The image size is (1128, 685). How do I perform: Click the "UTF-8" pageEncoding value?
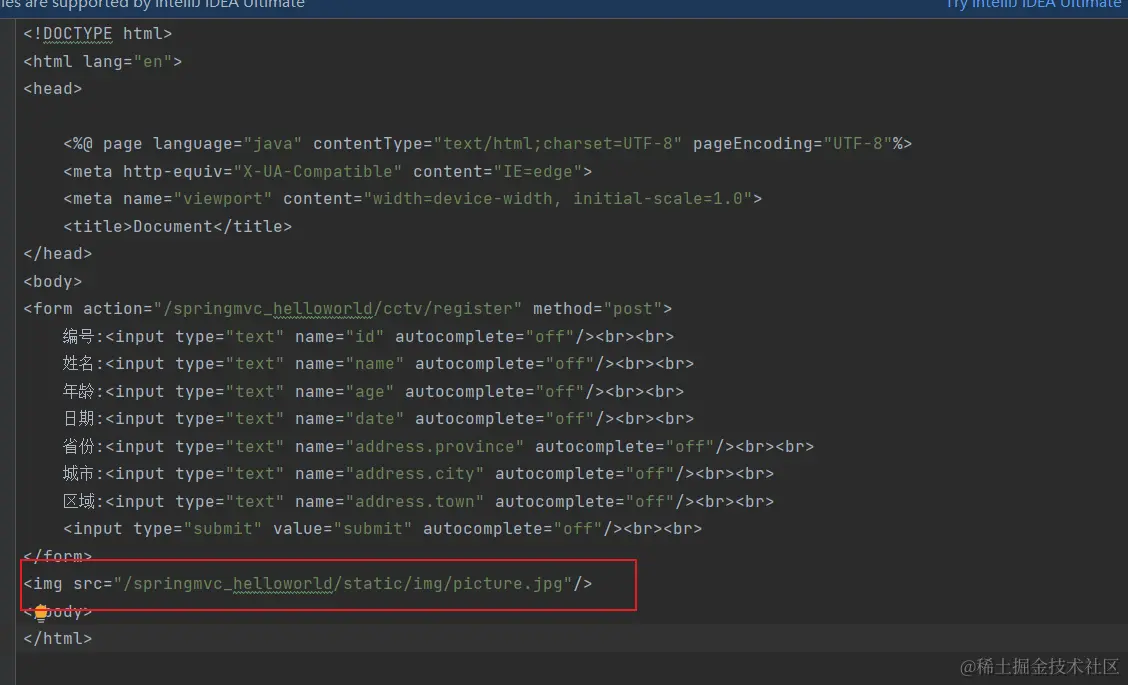(858, 144)
